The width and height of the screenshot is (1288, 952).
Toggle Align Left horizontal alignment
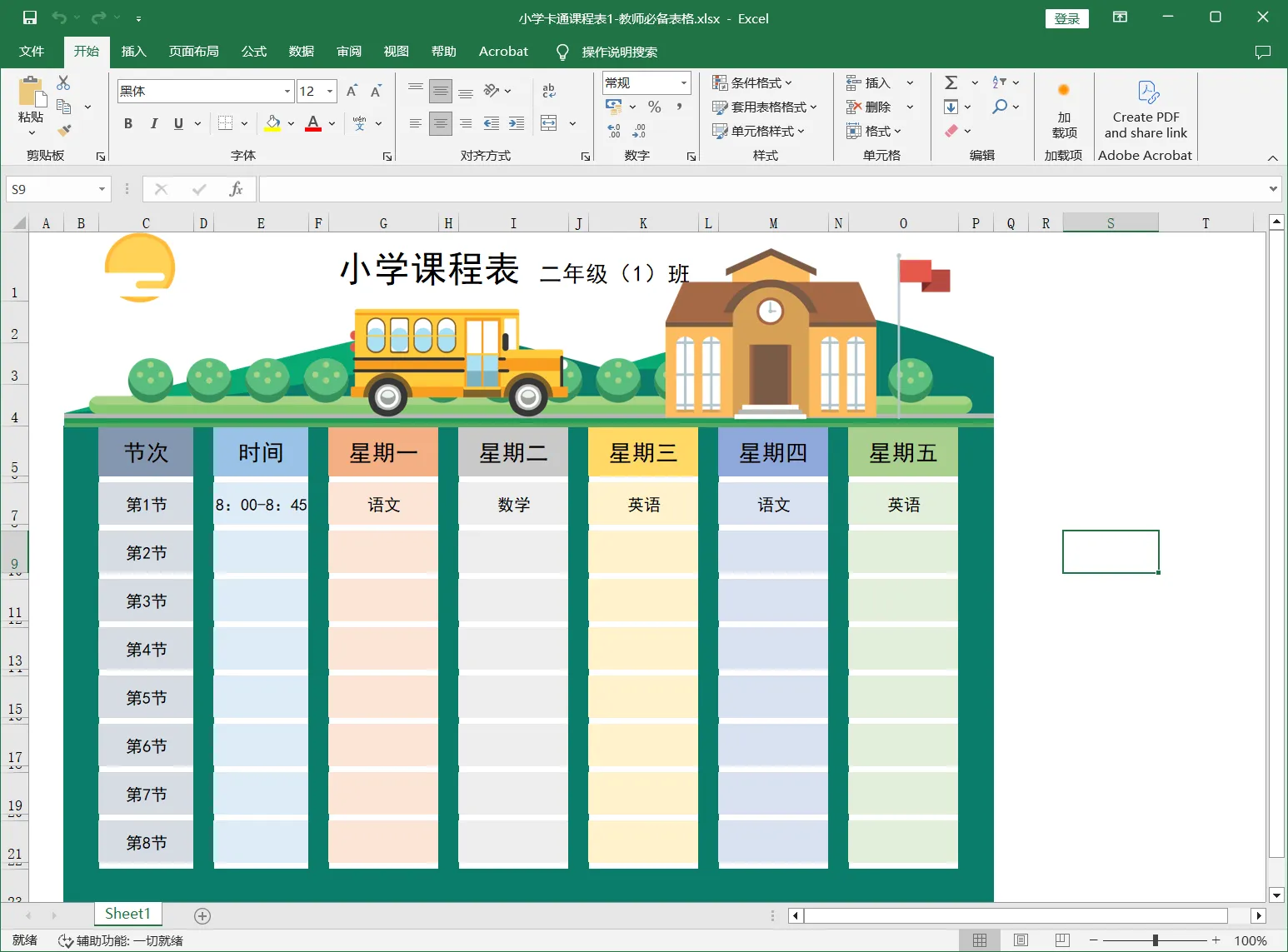[416, 123]
